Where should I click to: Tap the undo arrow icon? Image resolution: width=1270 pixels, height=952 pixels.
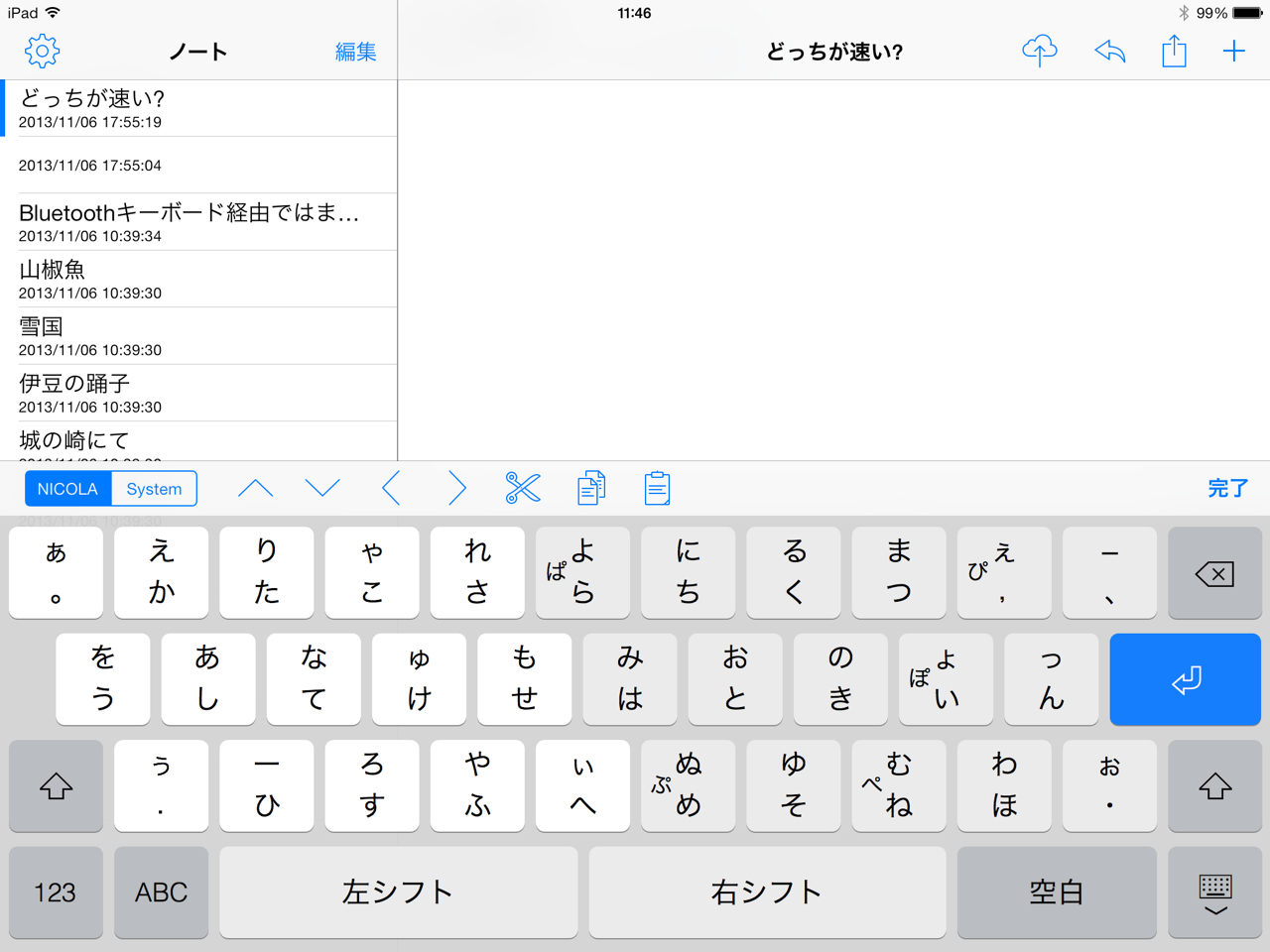(1109, 52)
